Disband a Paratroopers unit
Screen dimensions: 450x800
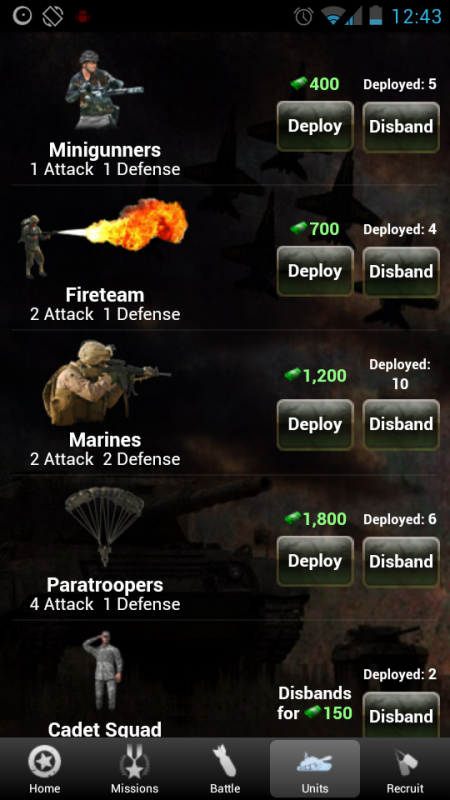click(401, 561)
